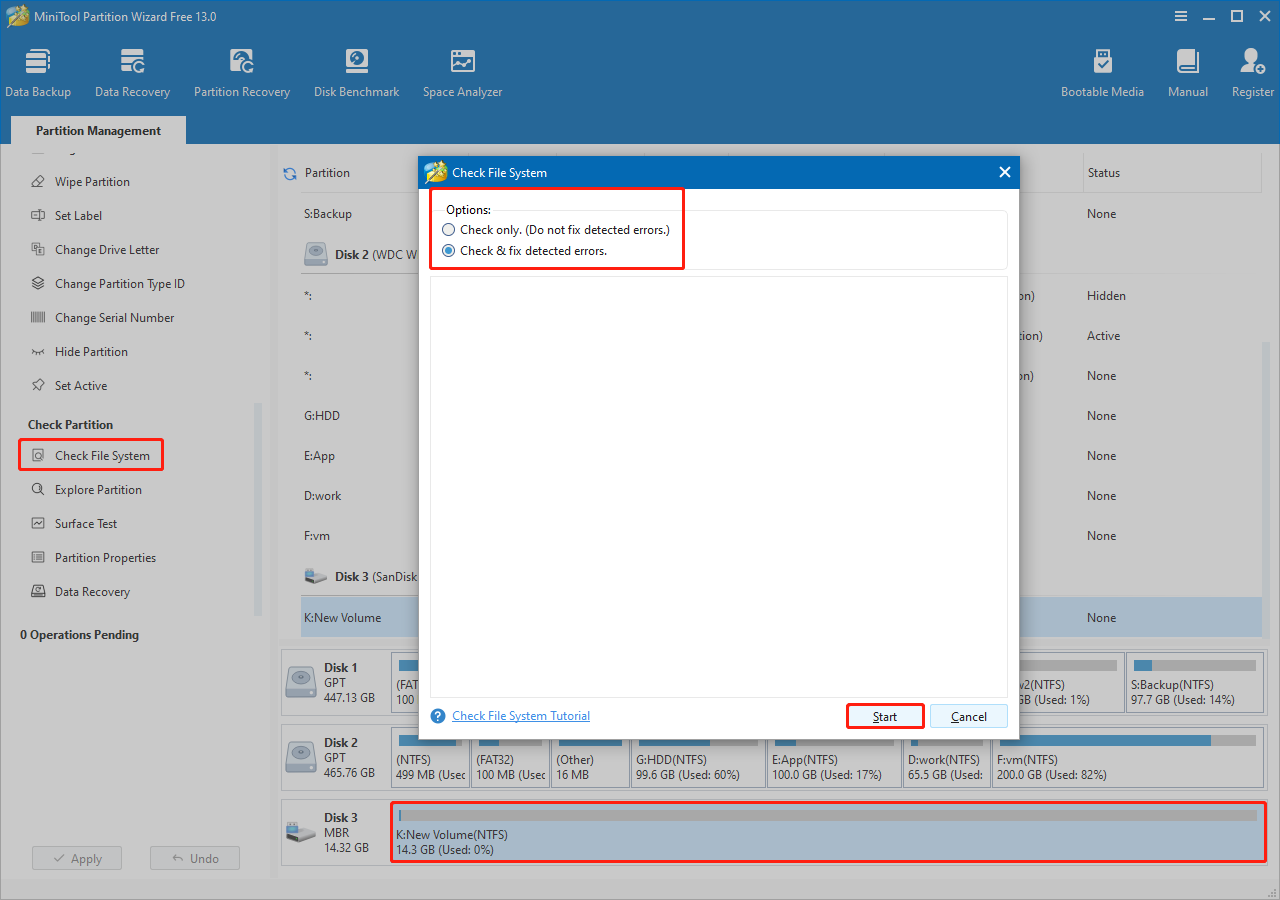
Task: Start the file system check
Action: [x=884, y=716]
